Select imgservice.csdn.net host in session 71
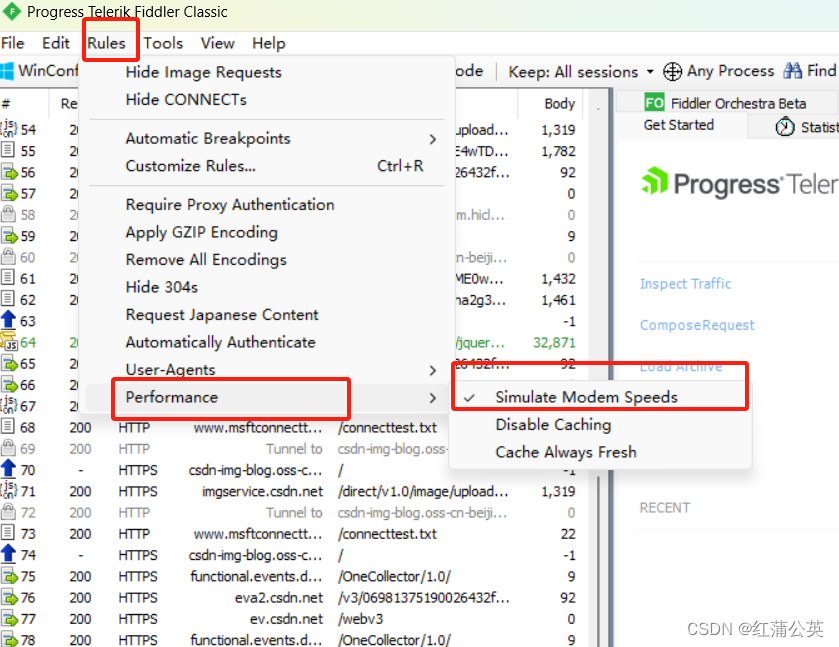 262,491
